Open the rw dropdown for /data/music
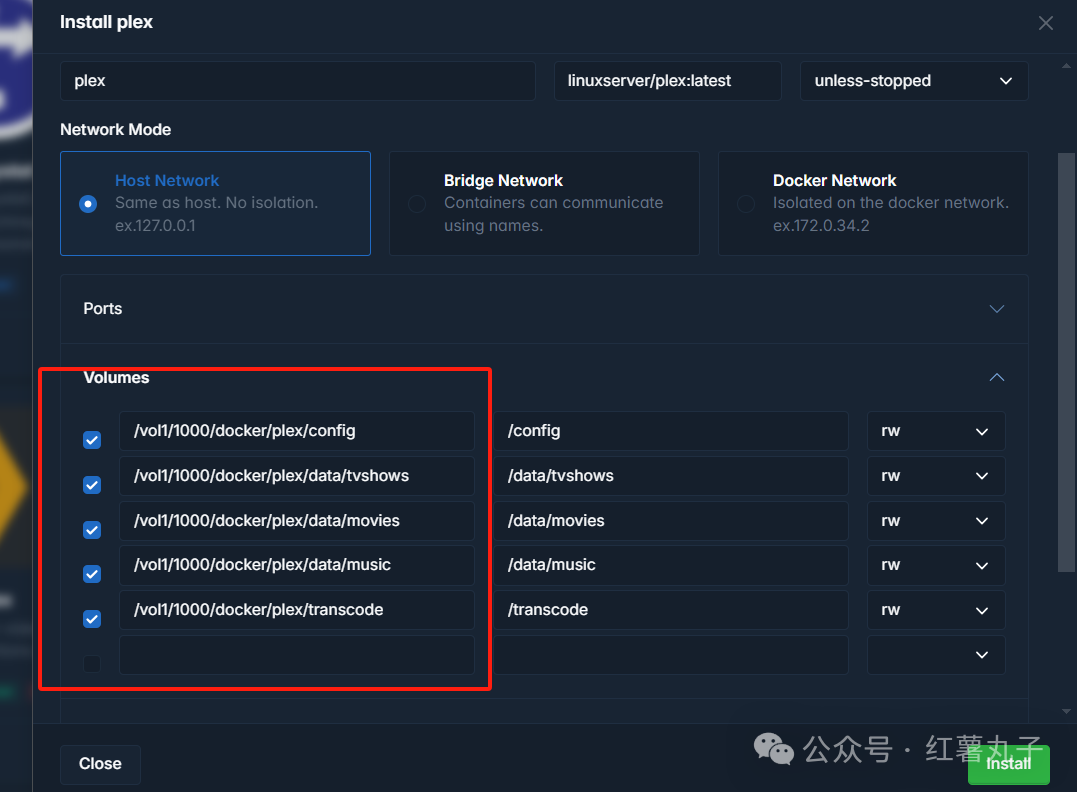This screenshot has height=792, width=1077. coord(936,565)
